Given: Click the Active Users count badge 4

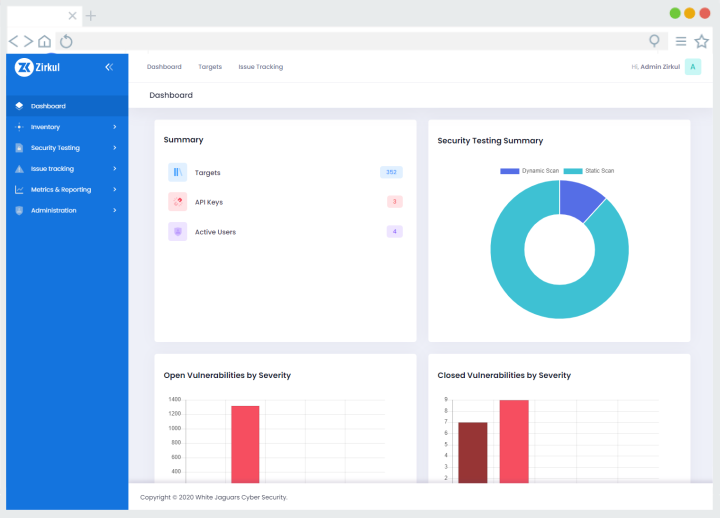Looking at the screenshot, I should coord(394,231).
